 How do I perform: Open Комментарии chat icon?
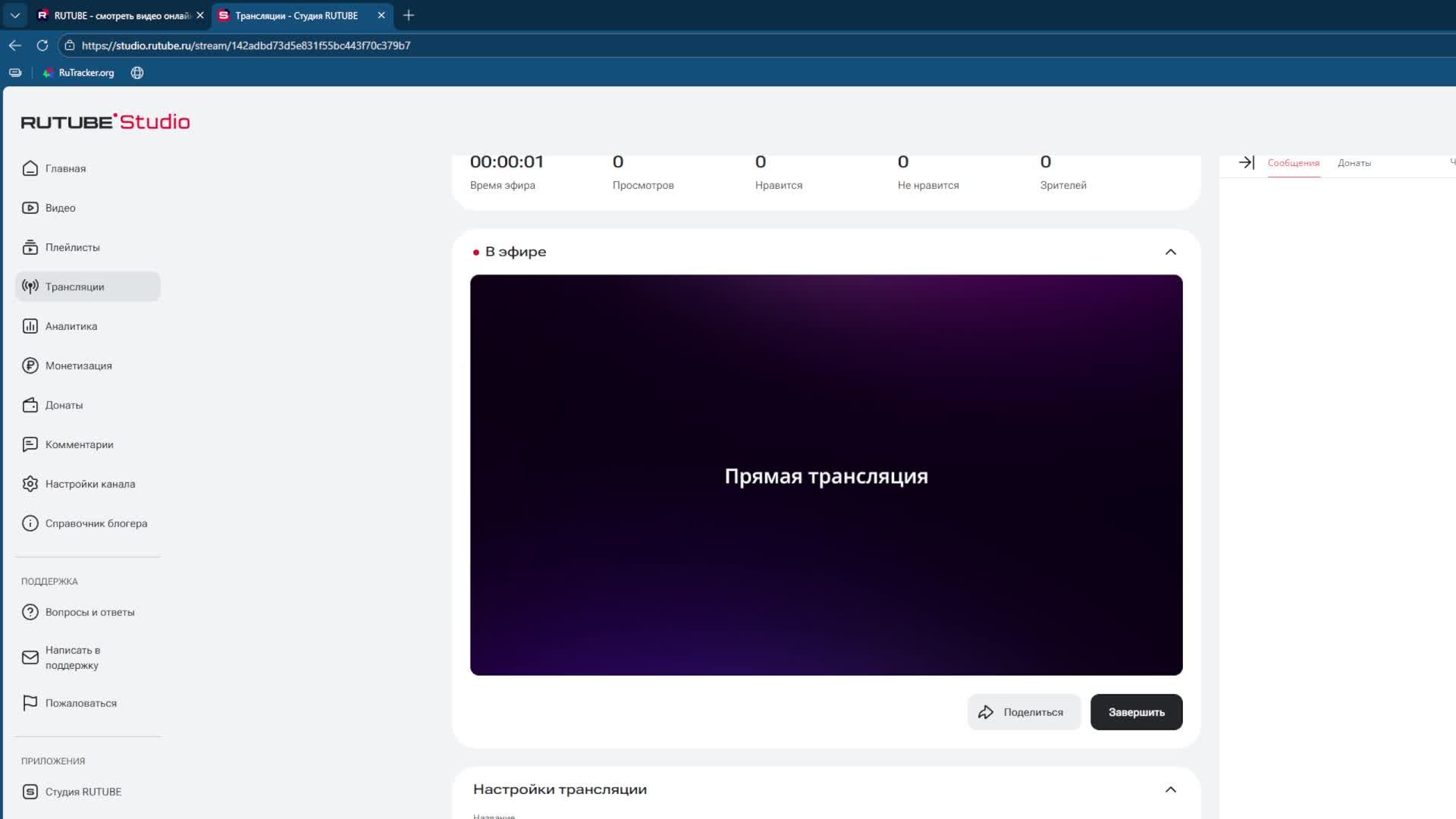click(x=30, y=444)
